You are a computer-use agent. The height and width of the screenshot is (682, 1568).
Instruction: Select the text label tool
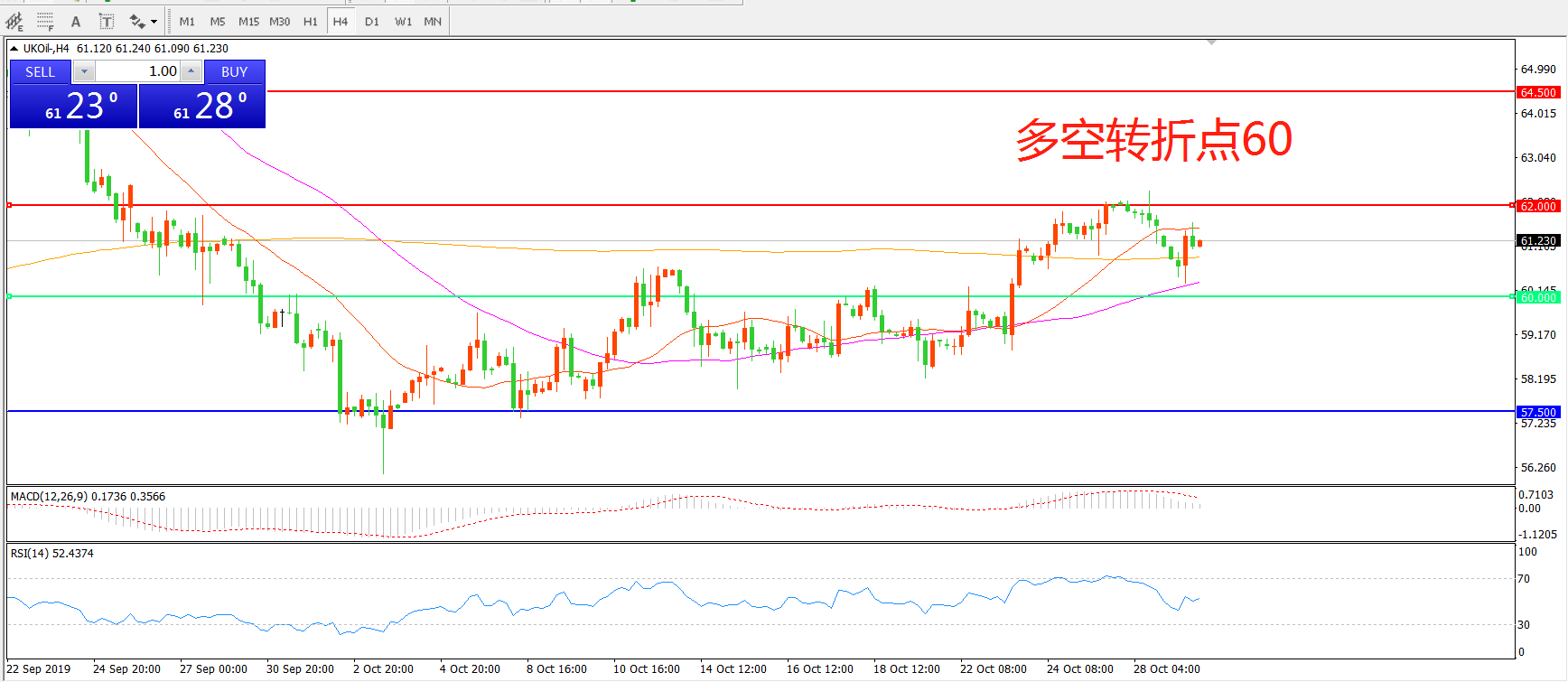pos(107,22)
